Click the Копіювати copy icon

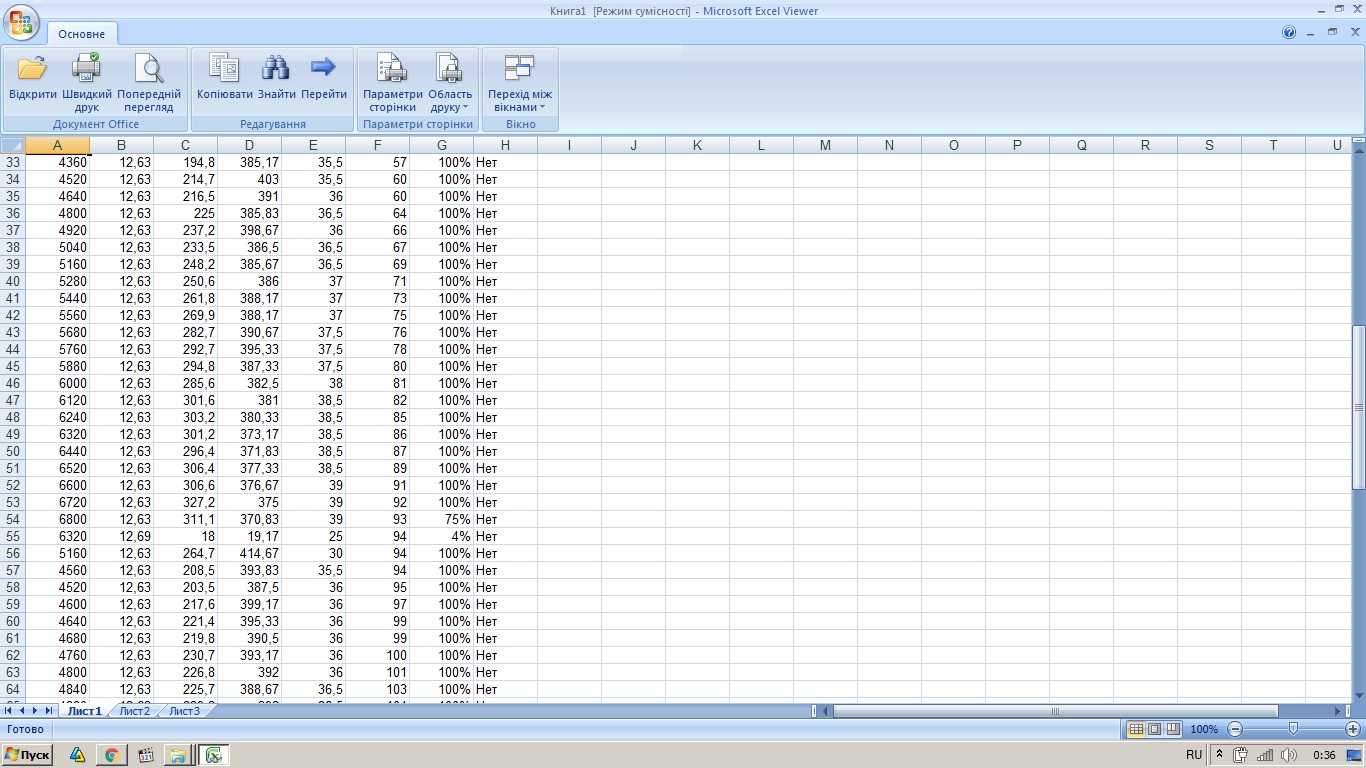click(x=224, y=67)
